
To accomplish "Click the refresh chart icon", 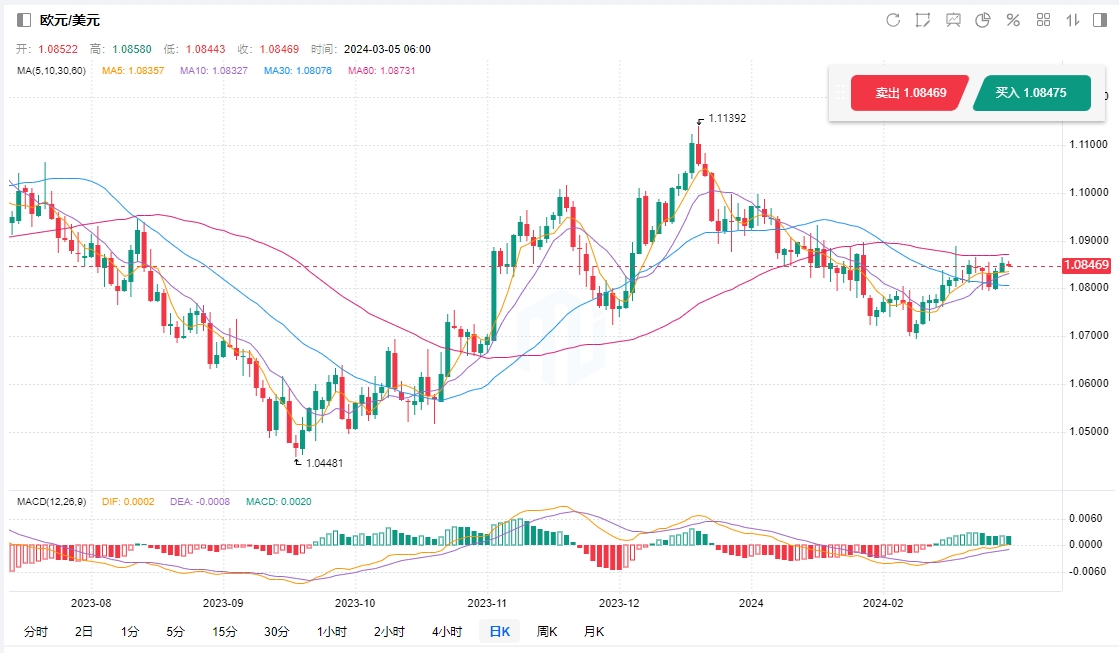I will (x=893, y=20).
